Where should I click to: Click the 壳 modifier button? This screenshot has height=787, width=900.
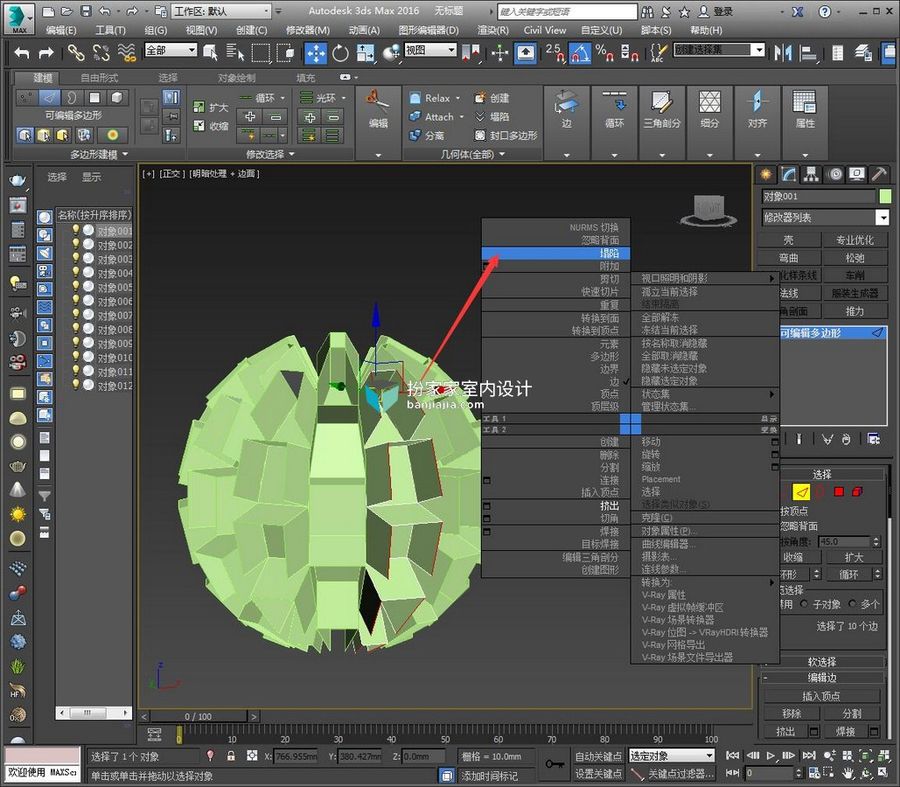[789, 240]
